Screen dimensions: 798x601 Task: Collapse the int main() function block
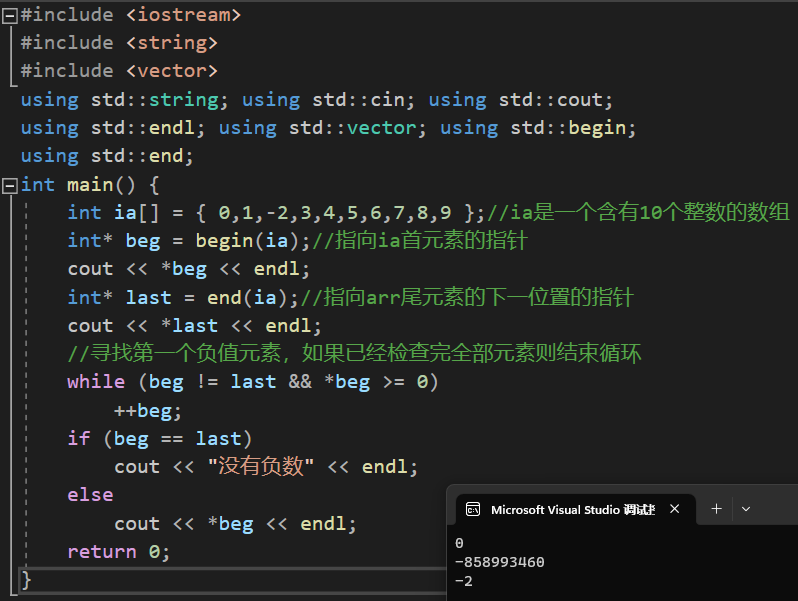click(9, 185)
